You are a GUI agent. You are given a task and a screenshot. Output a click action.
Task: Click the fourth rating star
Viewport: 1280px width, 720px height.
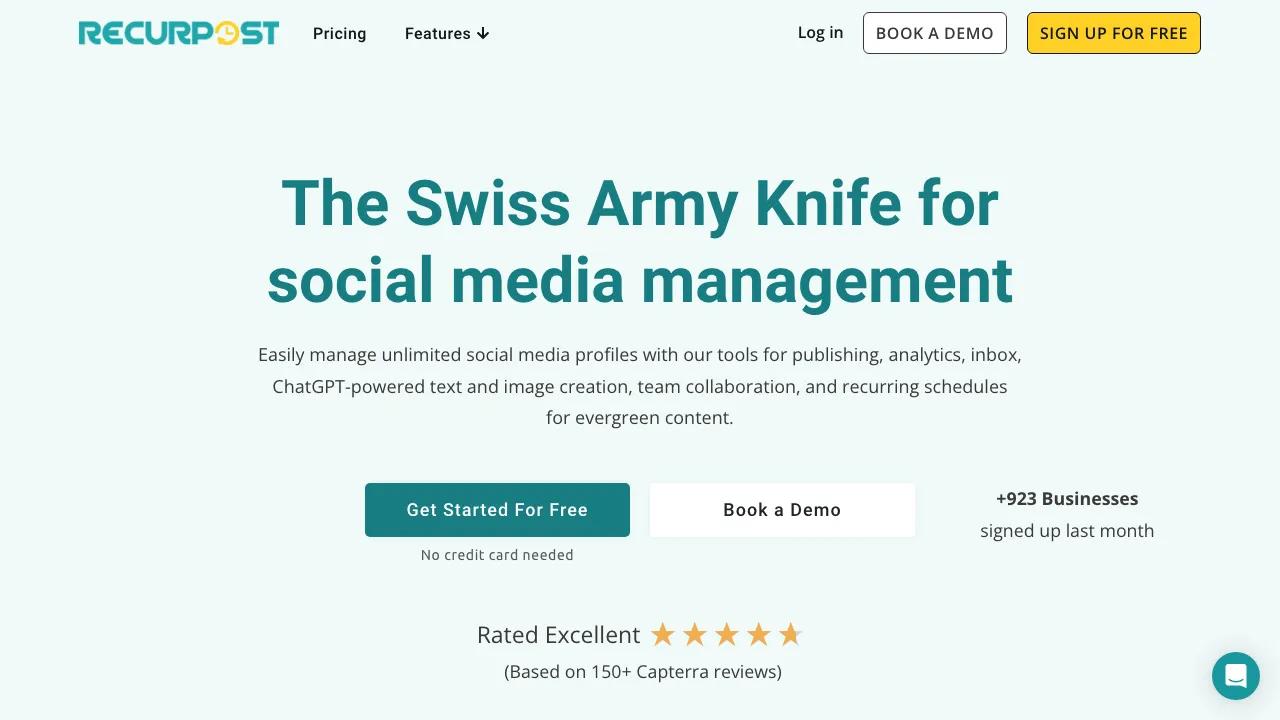[758, 635]
